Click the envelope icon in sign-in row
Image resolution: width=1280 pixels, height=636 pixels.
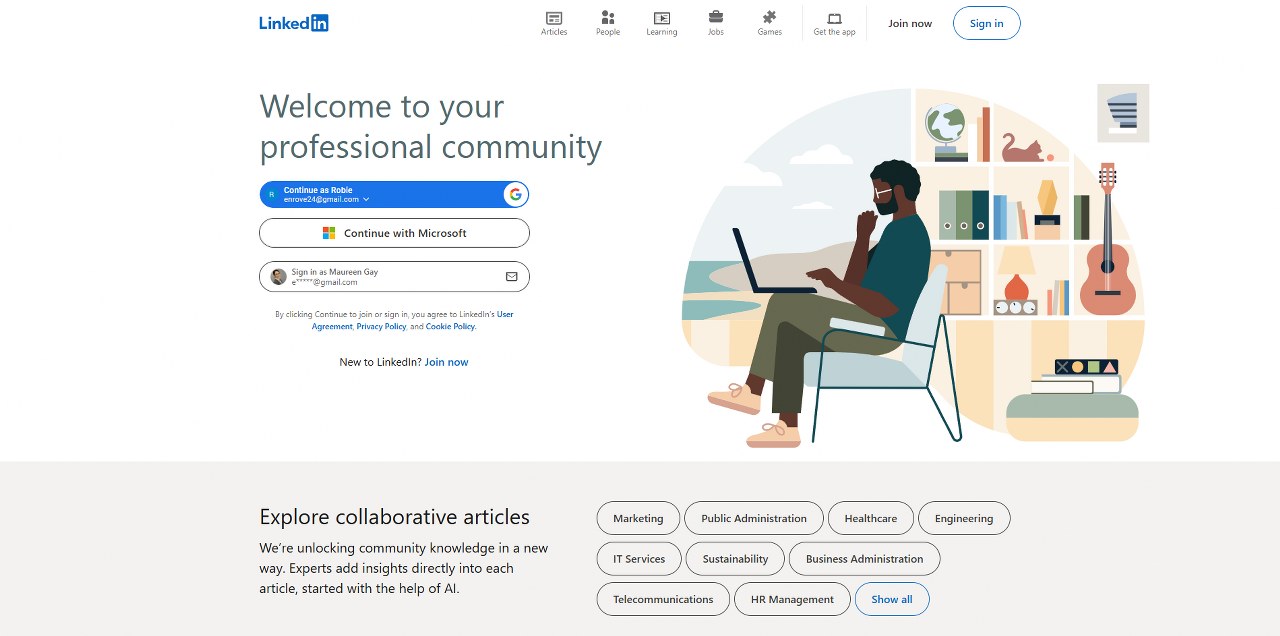point(511,277)
